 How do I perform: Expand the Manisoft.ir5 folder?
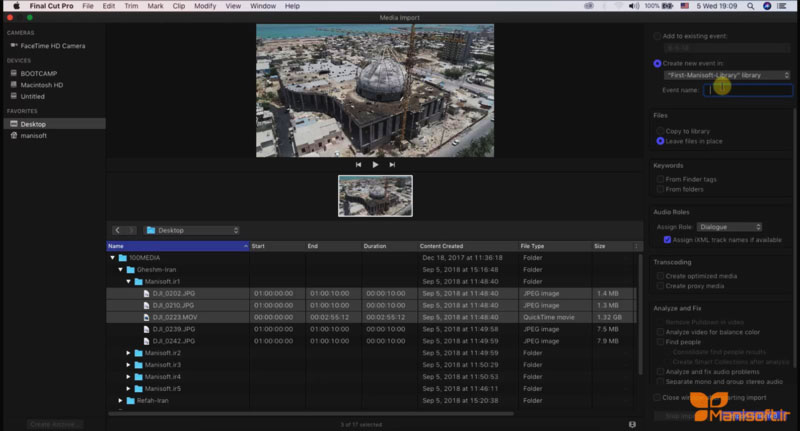(129, 389)
